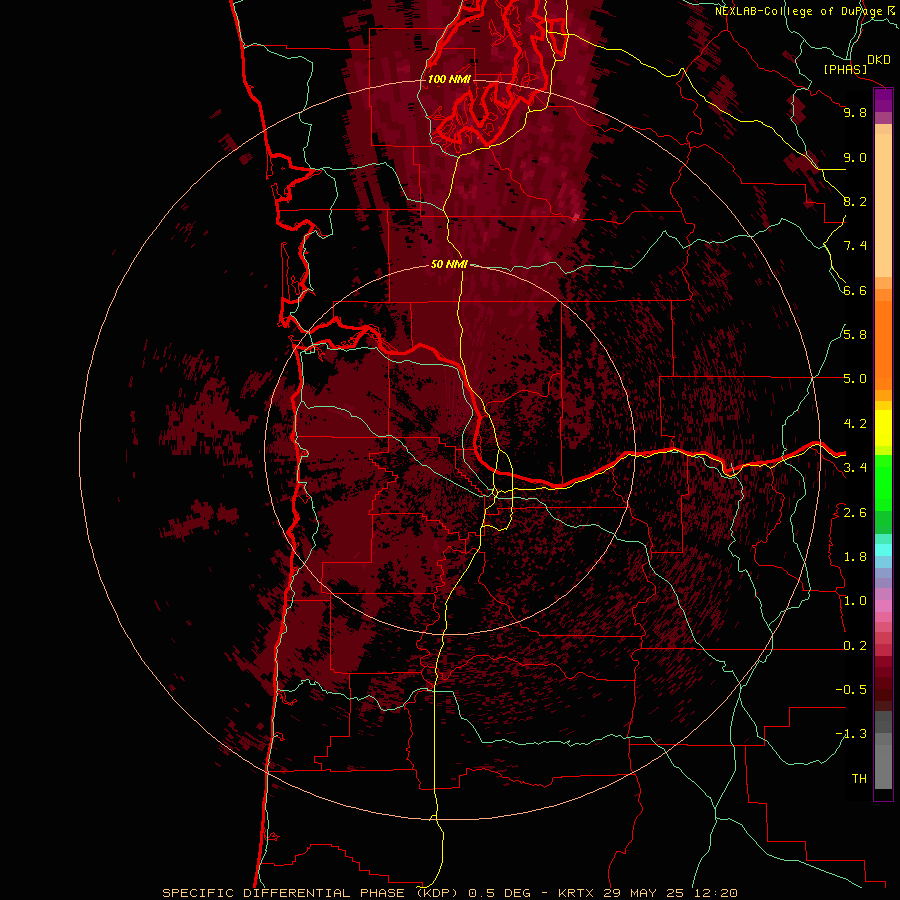Click the TH legend label
Screen dimensions: 900x900
(x=859, y=779)
